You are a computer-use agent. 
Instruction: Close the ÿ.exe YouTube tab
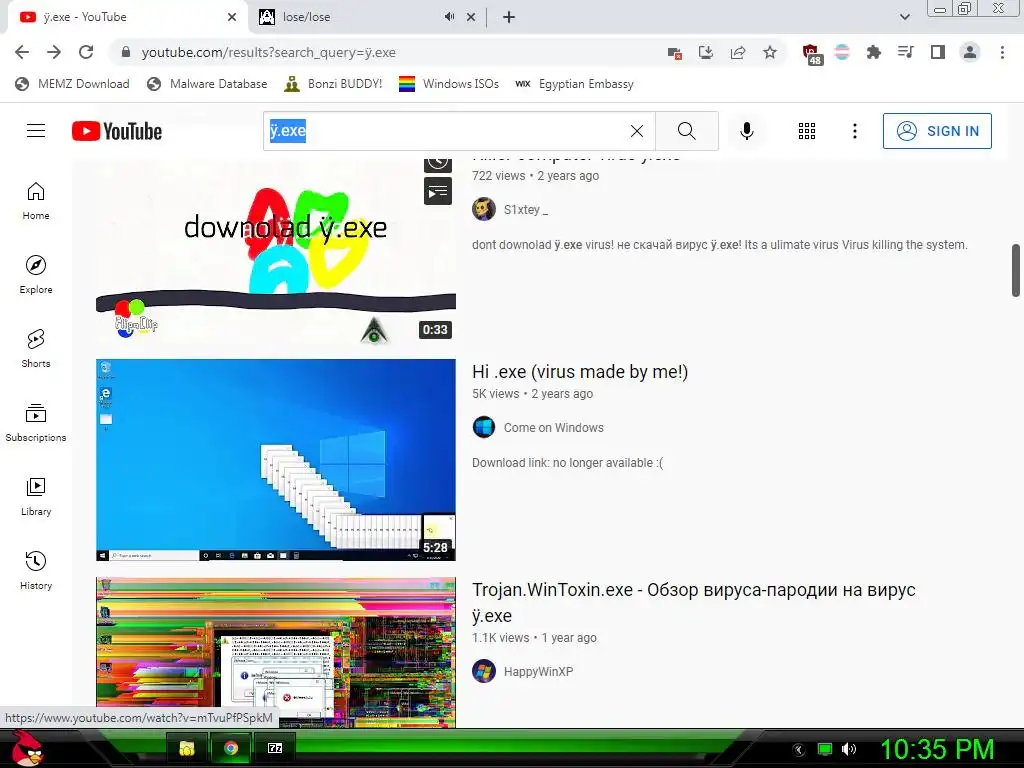pos(232,17)
